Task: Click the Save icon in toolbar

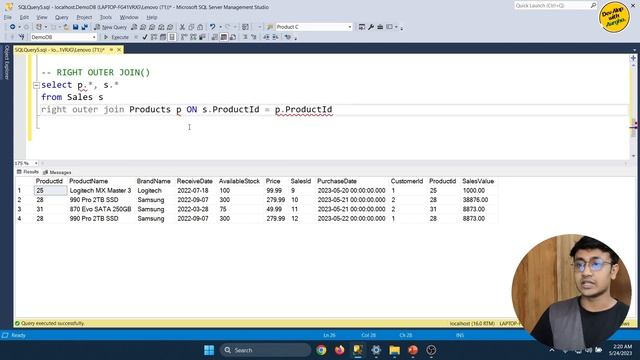Action: pyautogui.click(x=76, y=27)
